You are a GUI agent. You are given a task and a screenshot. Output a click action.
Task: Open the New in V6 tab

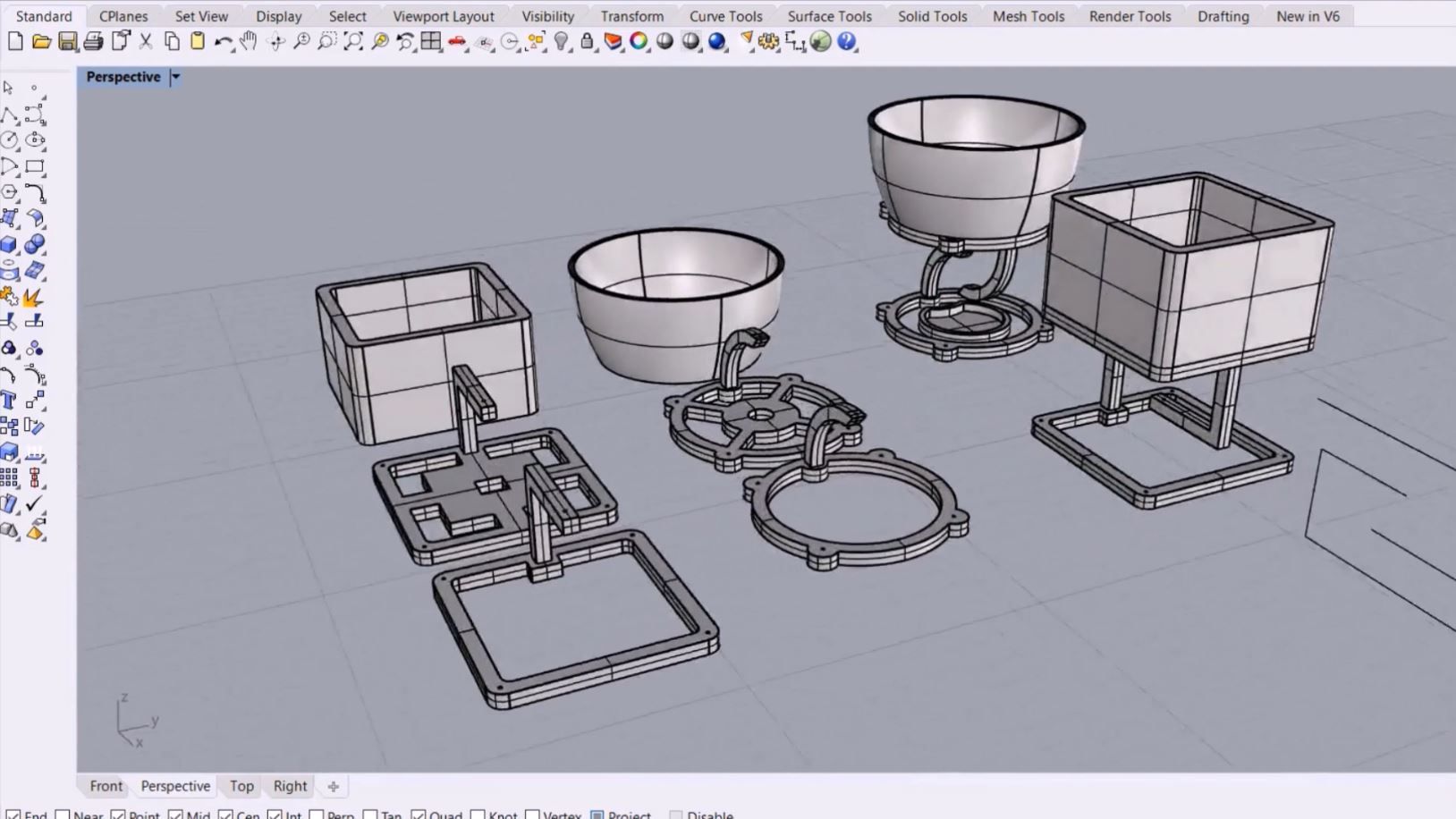click(x=1308, y=16)
